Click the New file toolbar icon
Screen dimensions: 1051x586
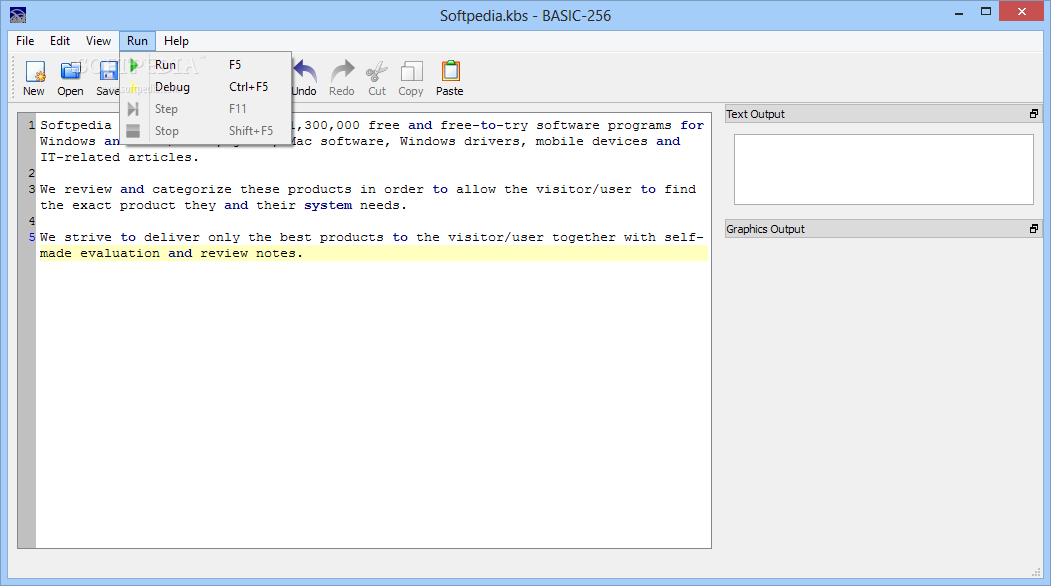(34, 71)
